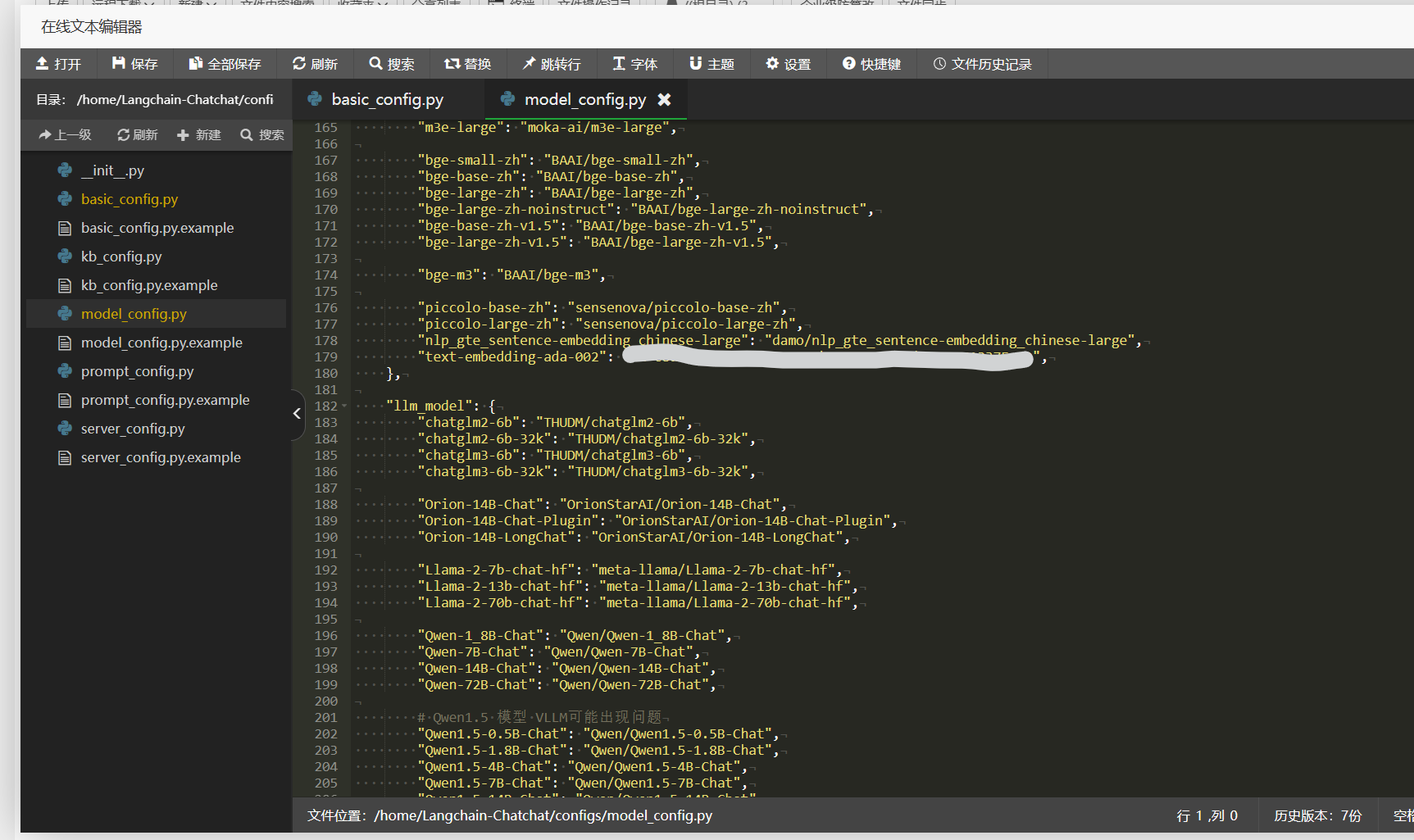Open the 搜索 search tool in toolbar
The height and width of the screenshot is (840, 1414).
(391, 64)
